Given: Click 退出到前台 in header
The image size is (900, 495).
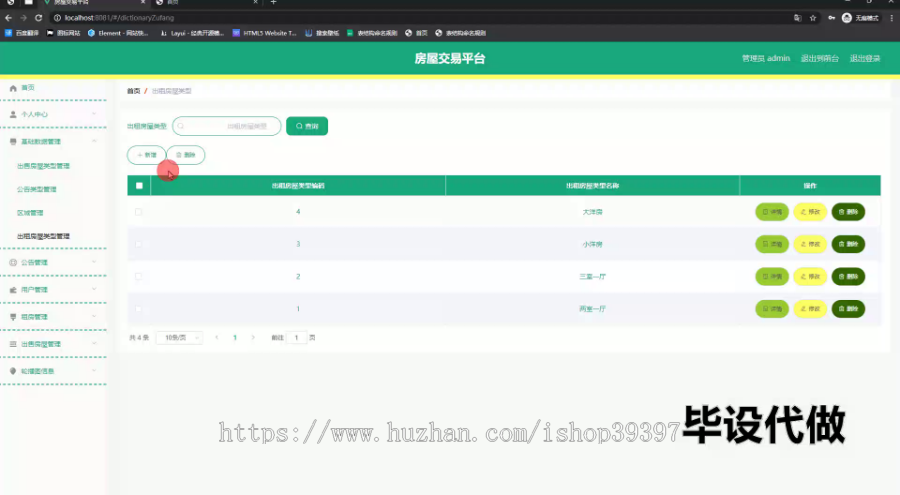Looking at the screenshot, I should (820, 59).
